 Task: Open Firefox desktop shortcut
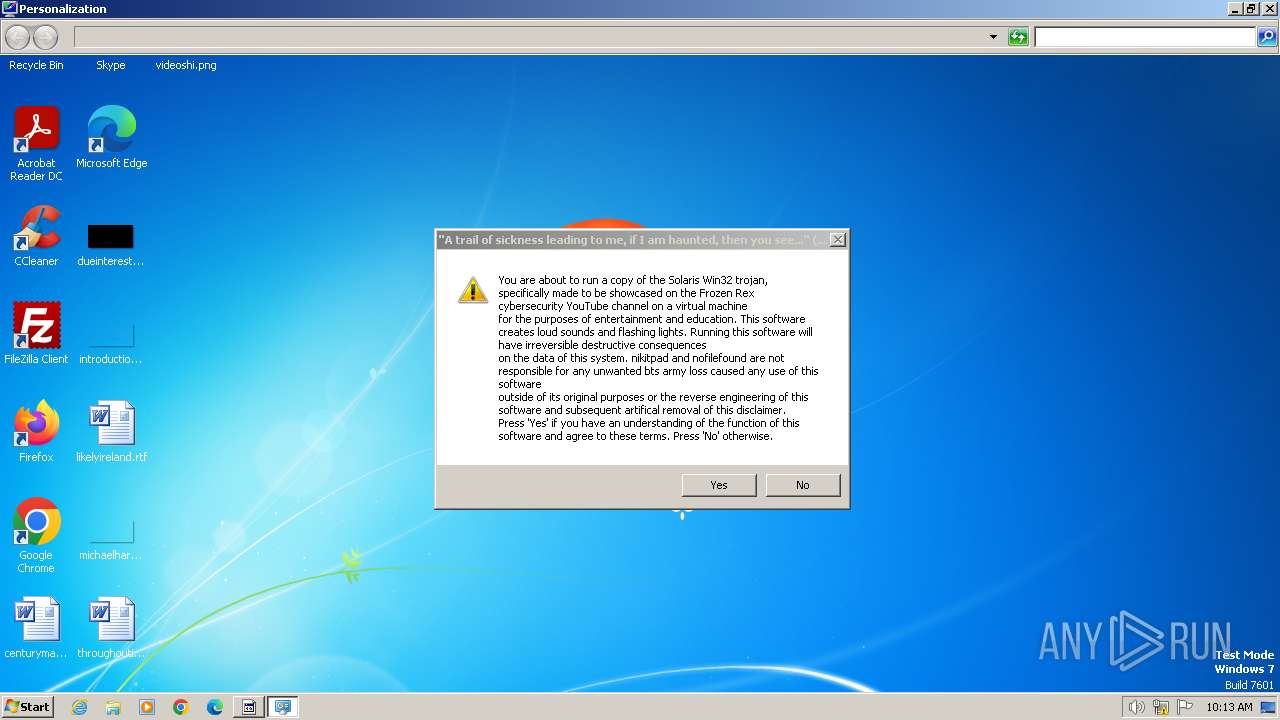(36, 431)
